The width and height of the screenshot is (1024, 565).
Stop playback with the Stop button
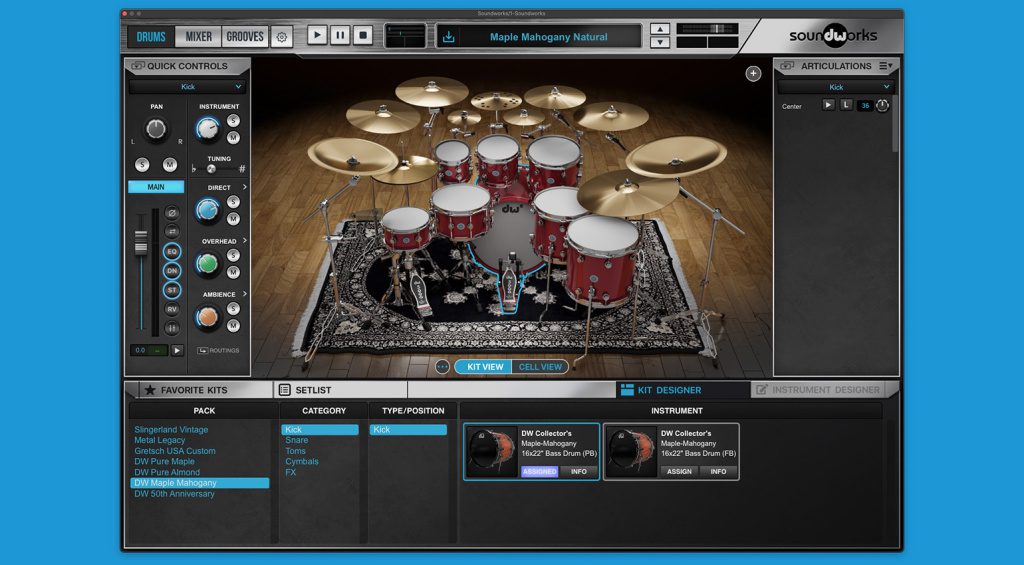point(363,35)
